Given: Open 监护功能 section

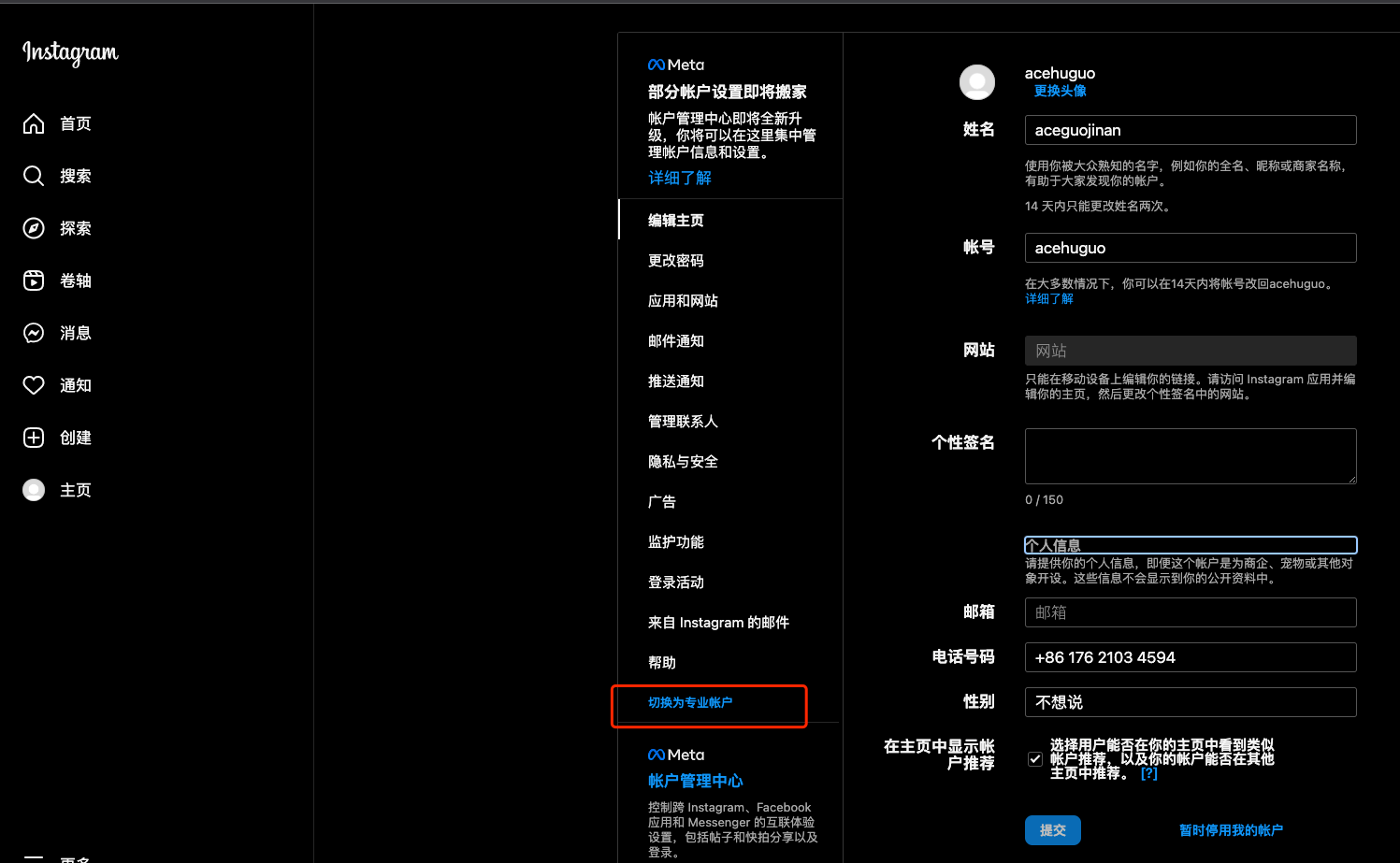Looking at the screenshot, I should [676, 542].
